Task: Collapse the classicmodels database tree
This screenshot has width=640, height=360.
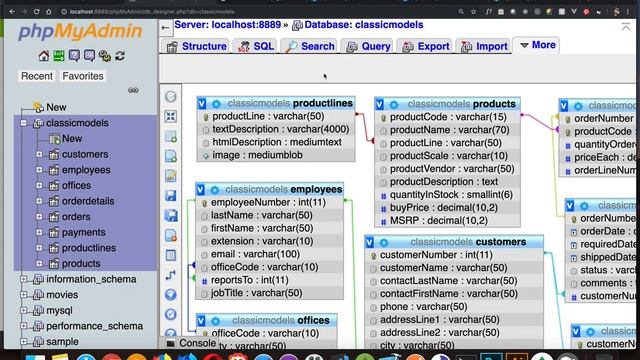Action: 24,123
